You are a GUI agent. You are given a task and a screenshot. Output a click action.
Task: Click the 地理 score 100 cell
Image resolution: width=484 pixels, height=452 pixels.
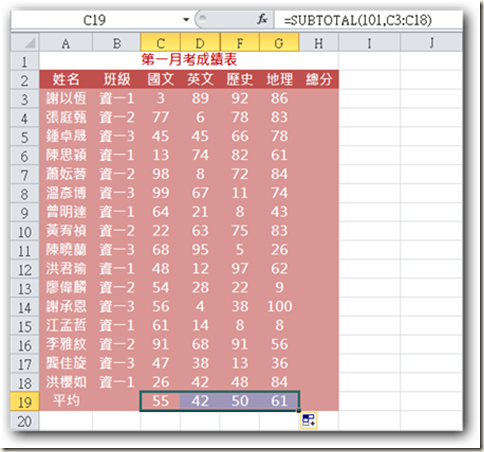click(x=279, y=306)
